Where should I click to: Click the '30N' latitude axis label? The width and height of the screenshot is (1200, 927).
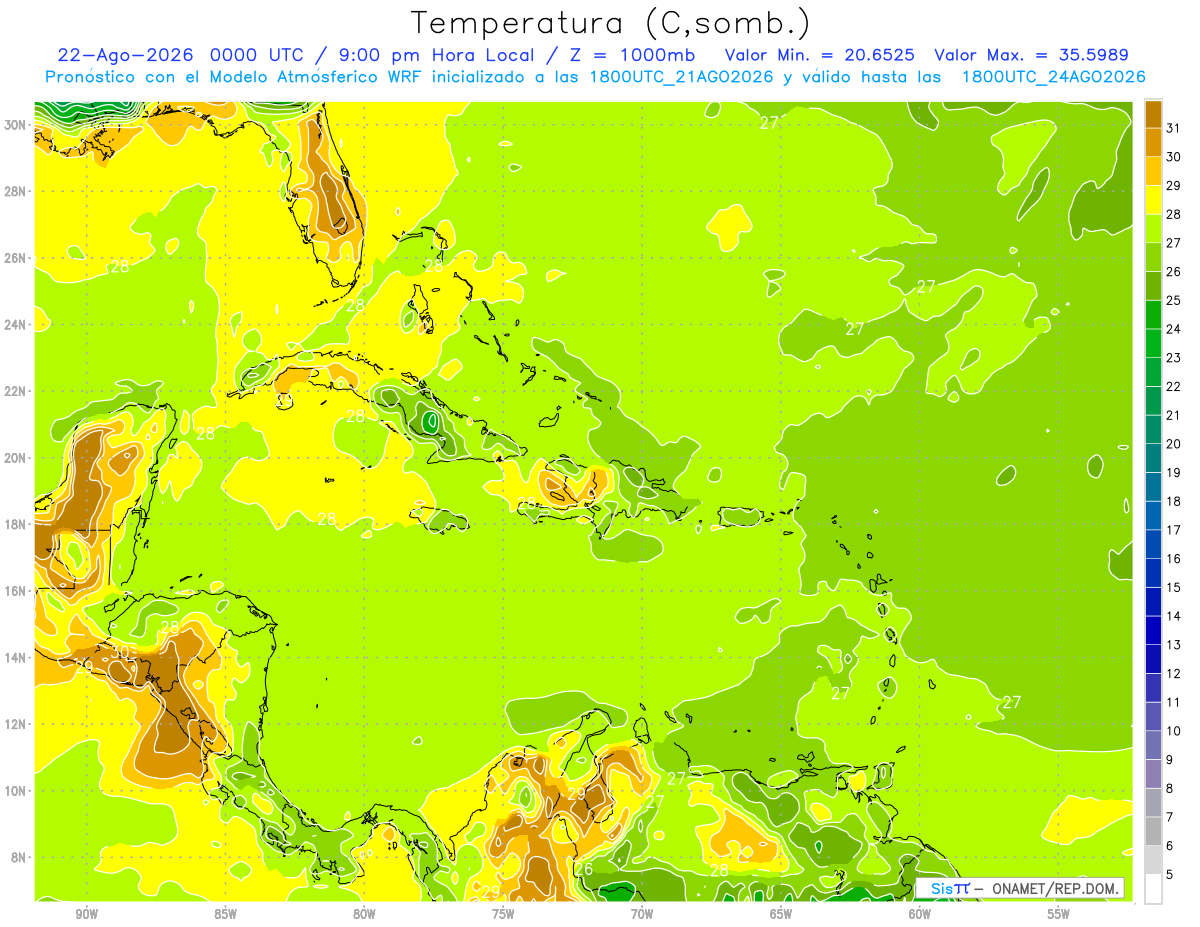tap(16, 125)
